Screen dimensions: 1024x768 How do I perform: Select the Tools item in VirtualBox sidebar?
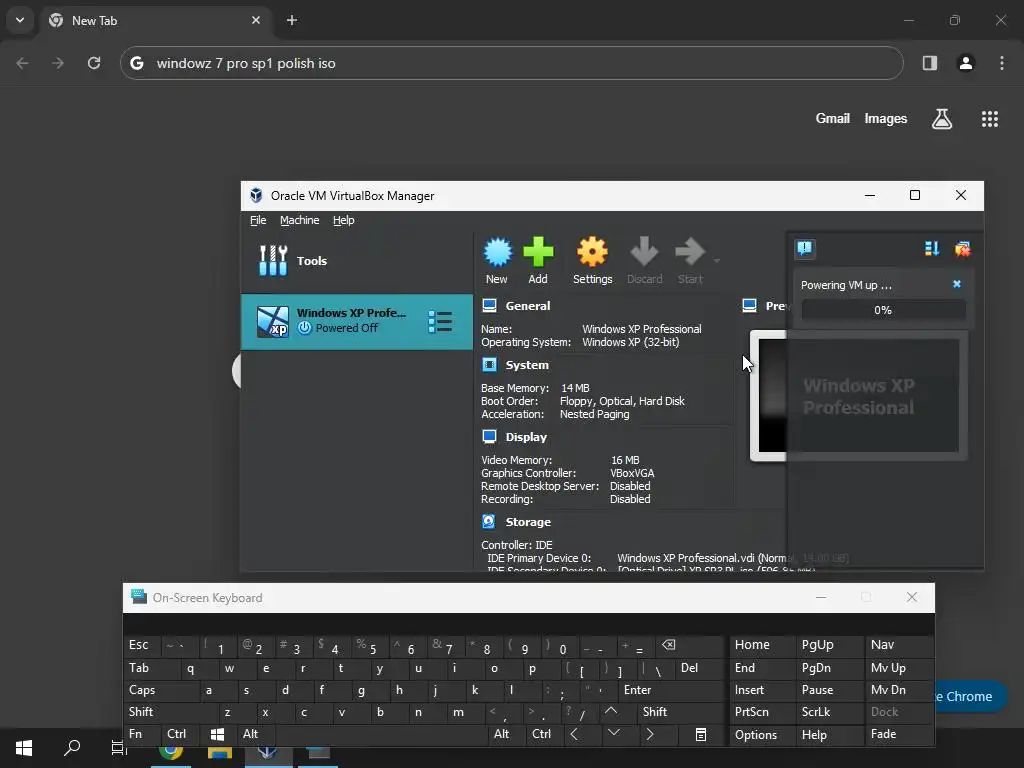(357, 261)
